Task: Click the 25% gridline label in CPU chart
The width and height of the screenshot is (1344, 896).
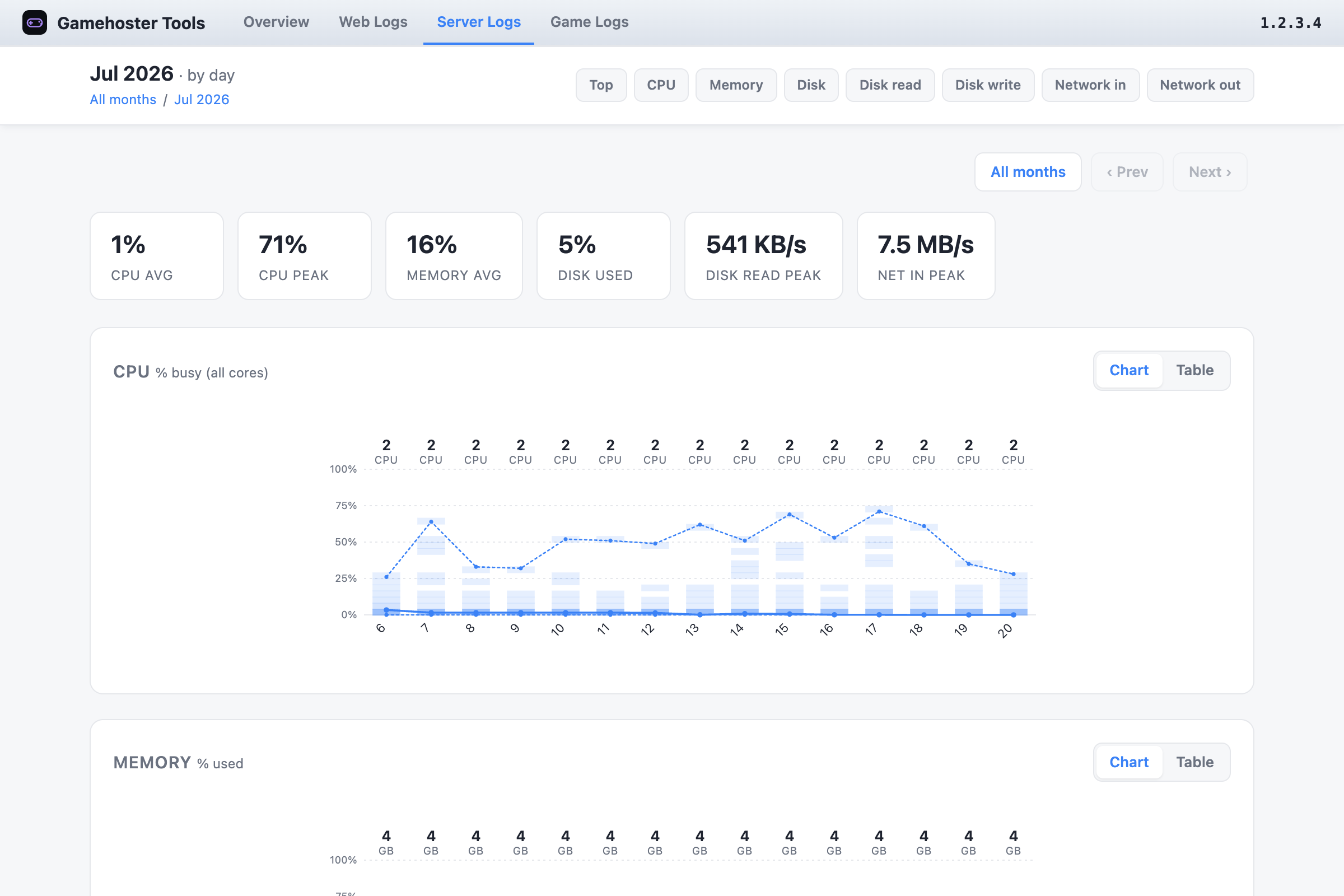Action: (x=346, y=578)
